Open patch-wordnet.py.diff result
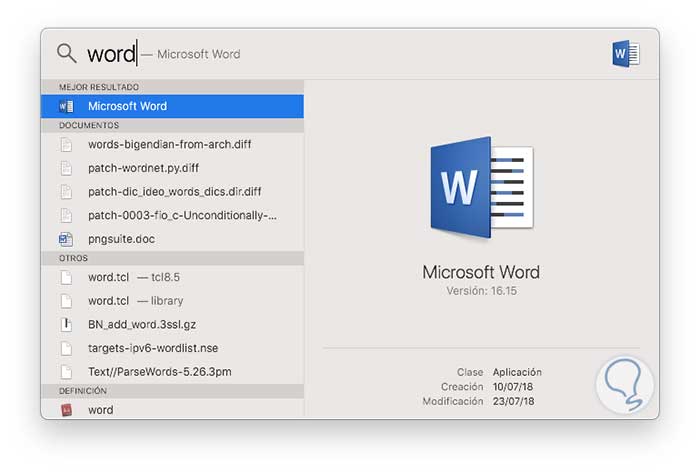Image resolution: width=700 pixels, height=473 pixels. point(172,168)
